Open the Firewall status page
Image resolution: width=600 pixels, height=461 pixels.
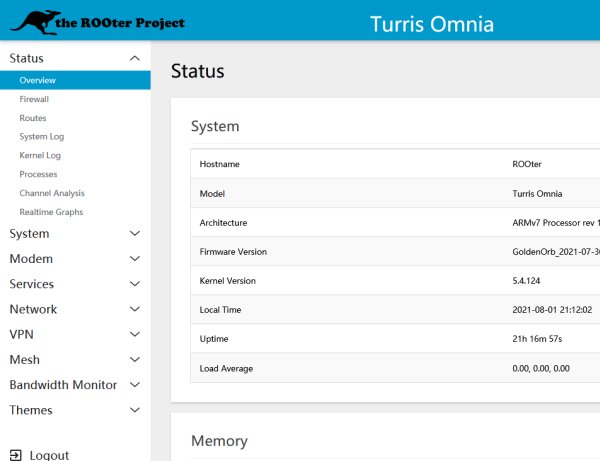tap(34, 99)
